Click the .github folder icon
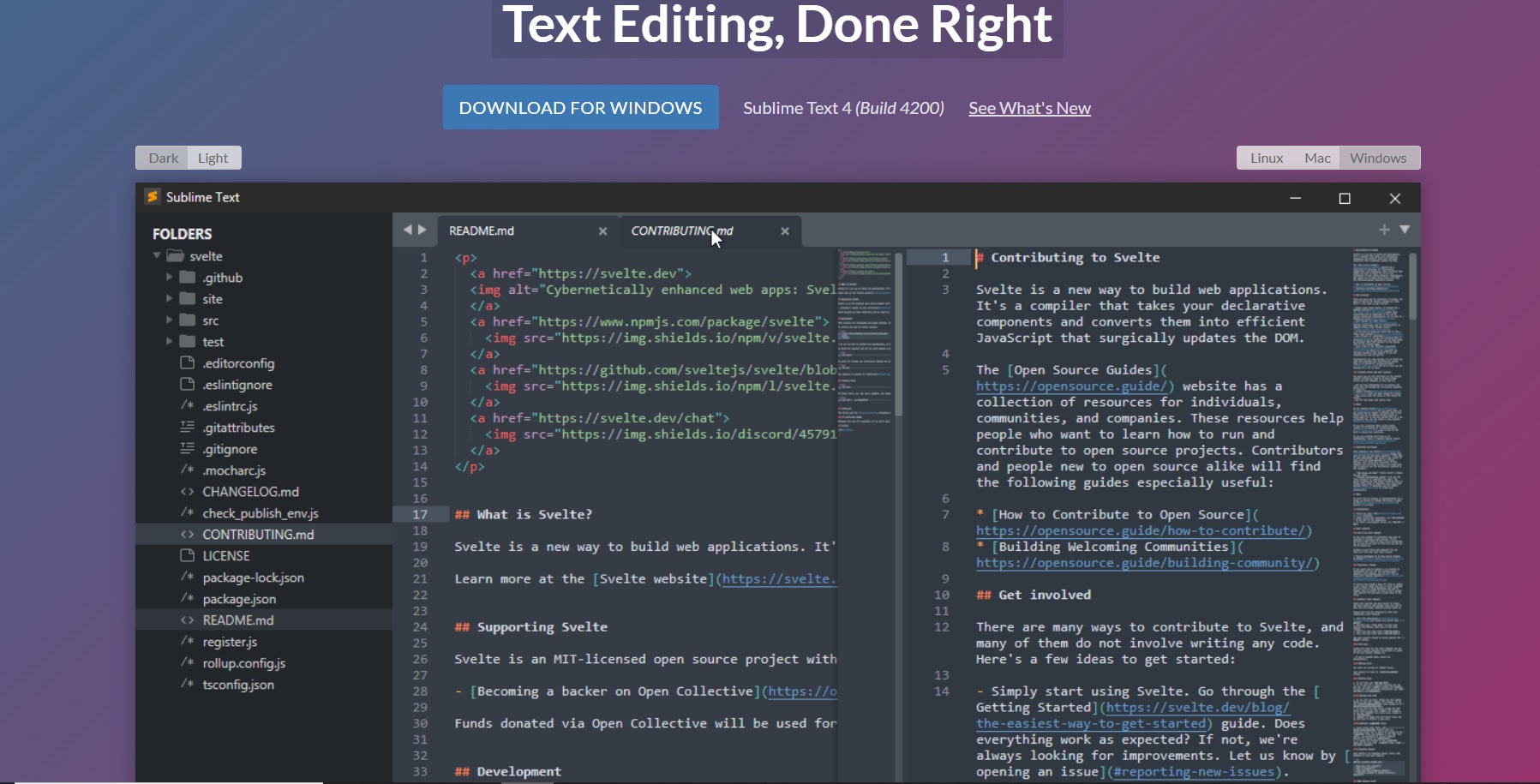The width and height of the screenshot is (1540, 784). 188,278
